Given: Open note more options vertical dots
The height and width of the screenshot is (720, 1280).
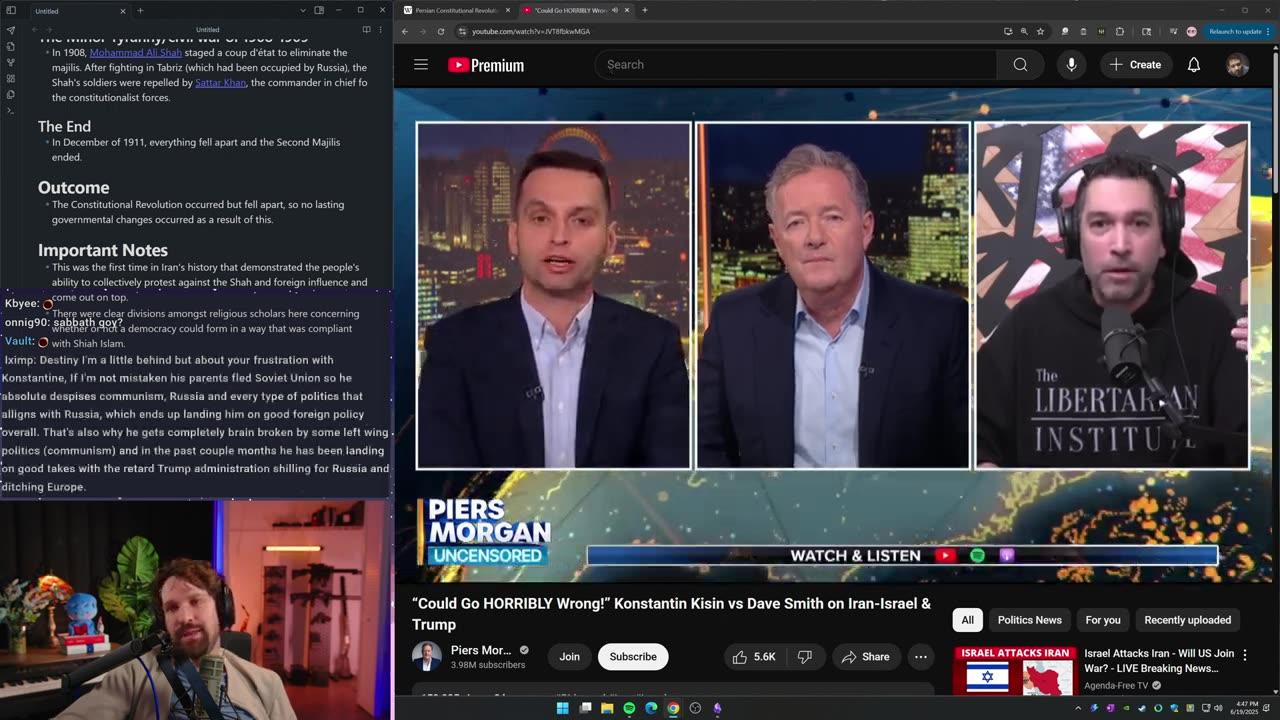Looking at the screenshot, I should pos(380,30).
